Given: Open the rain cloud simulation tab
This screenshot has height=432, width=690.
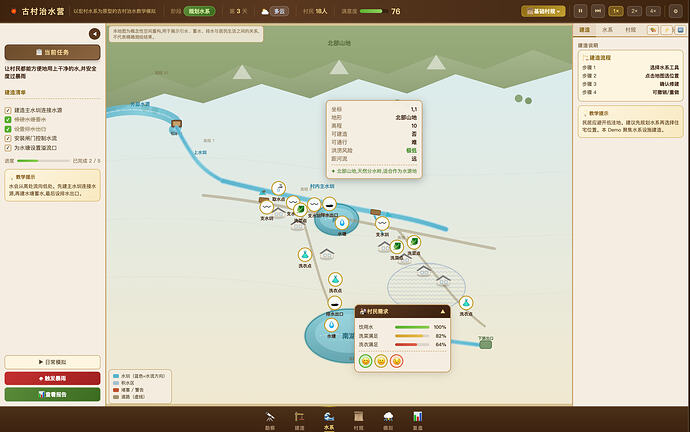Looking at the screenshot, I should coord(388,420).
